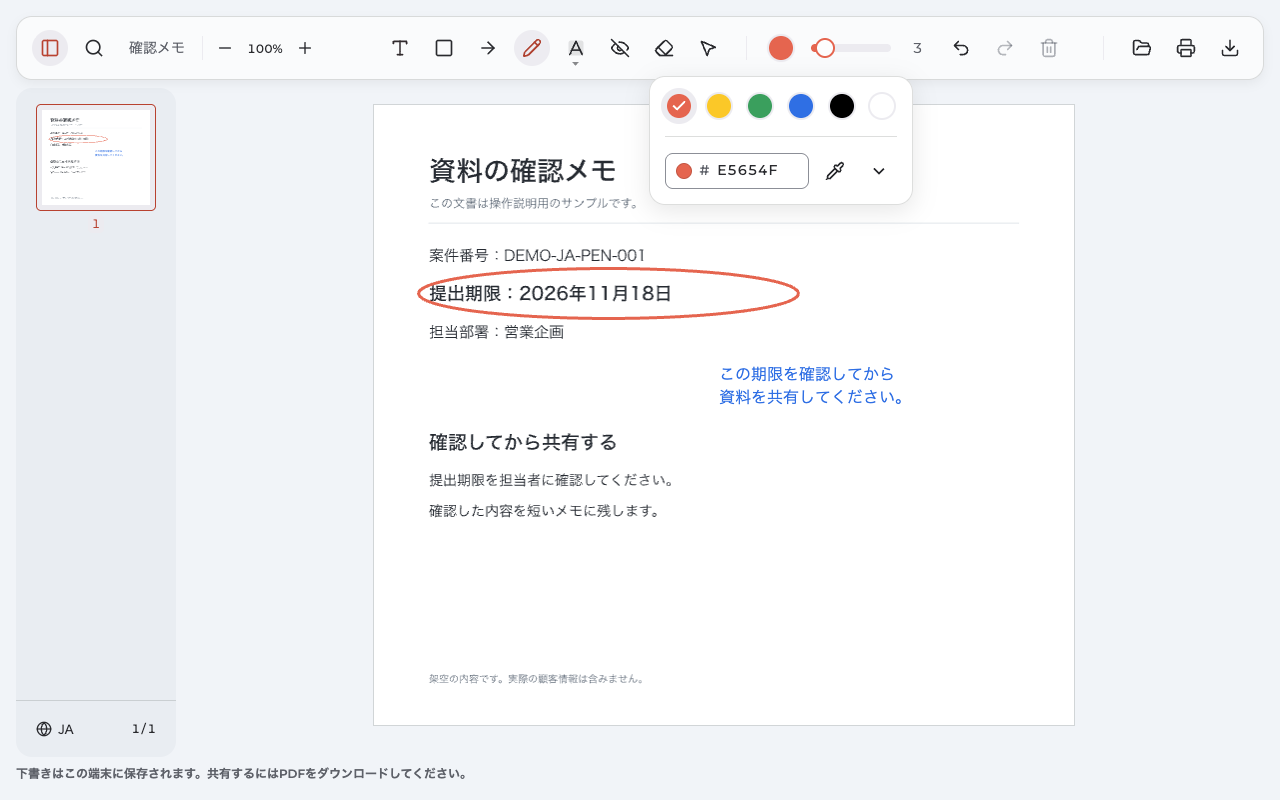Pick the yellow color swatch
1280x800 pixels.
pyautogui.click(x=719, y=106)
